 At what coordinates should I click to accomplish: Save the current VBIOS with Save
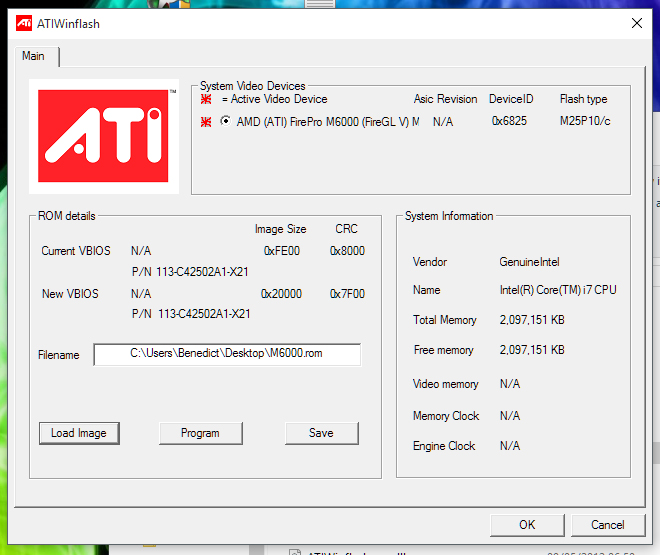pos(322,433)
